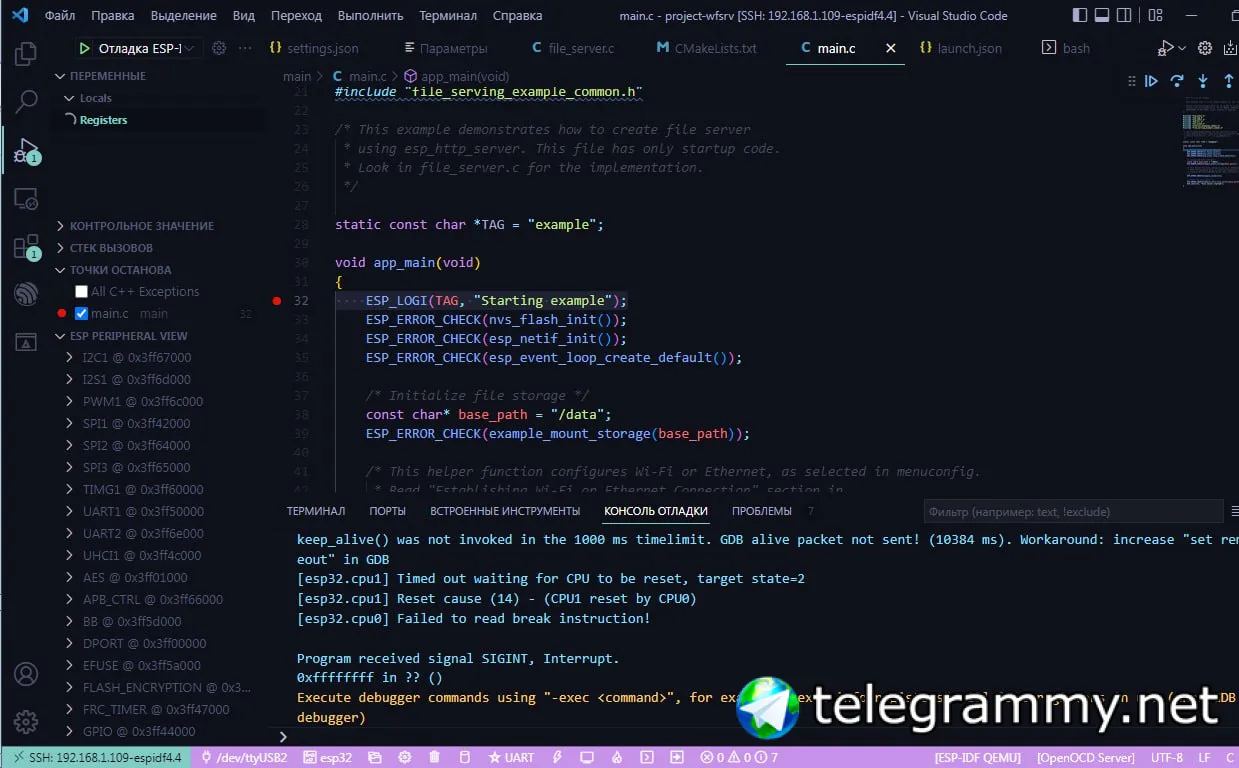Screen dimensions: 1239x768
Task: Click Continue in the debug toolbar
Action: point(1151,81)
